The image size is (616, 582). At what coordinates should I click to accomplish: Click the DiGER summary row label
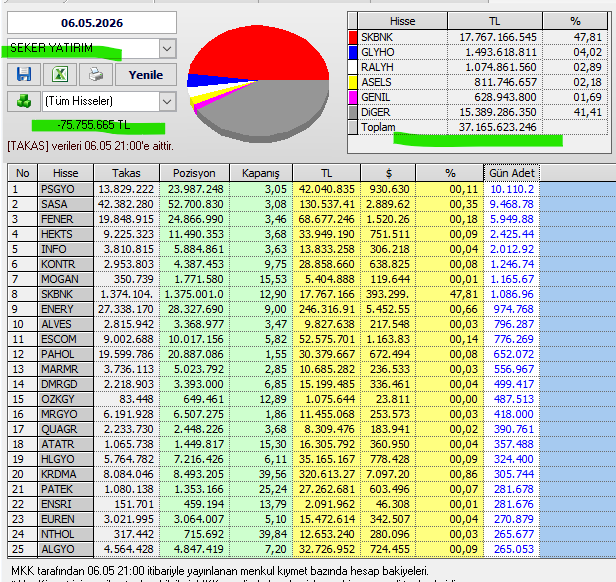(376, 112)
